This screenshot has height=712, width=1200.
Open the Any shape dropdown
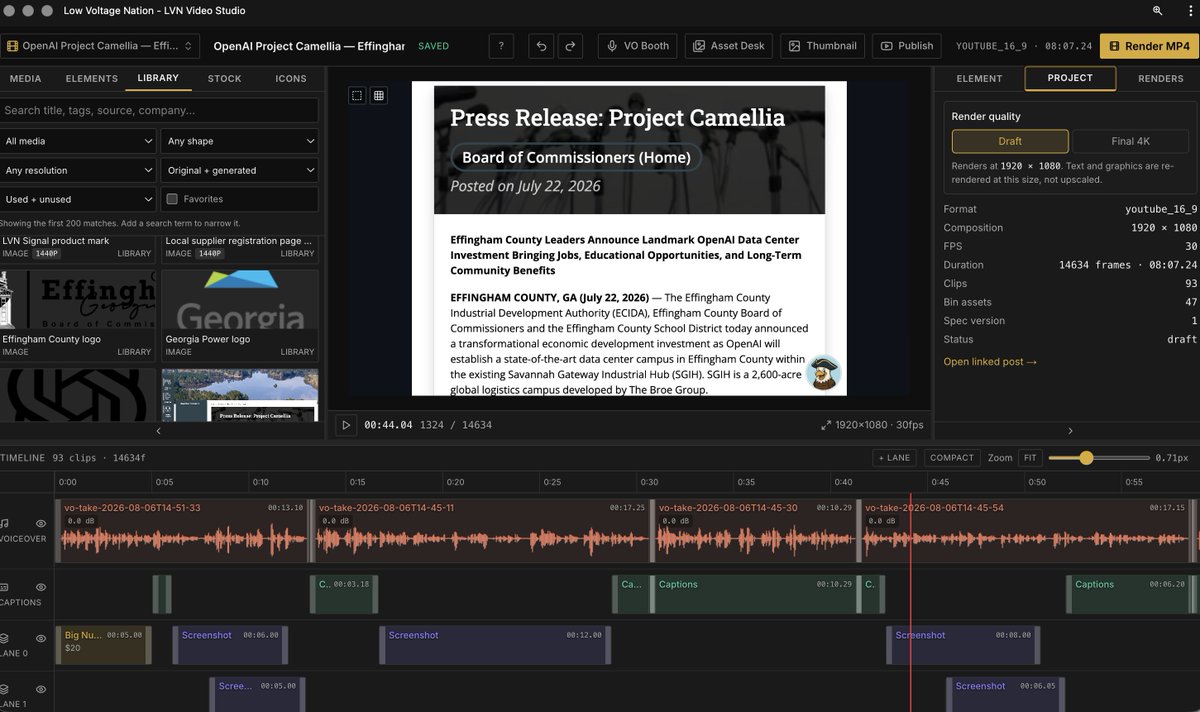click(x=240, y=141)
